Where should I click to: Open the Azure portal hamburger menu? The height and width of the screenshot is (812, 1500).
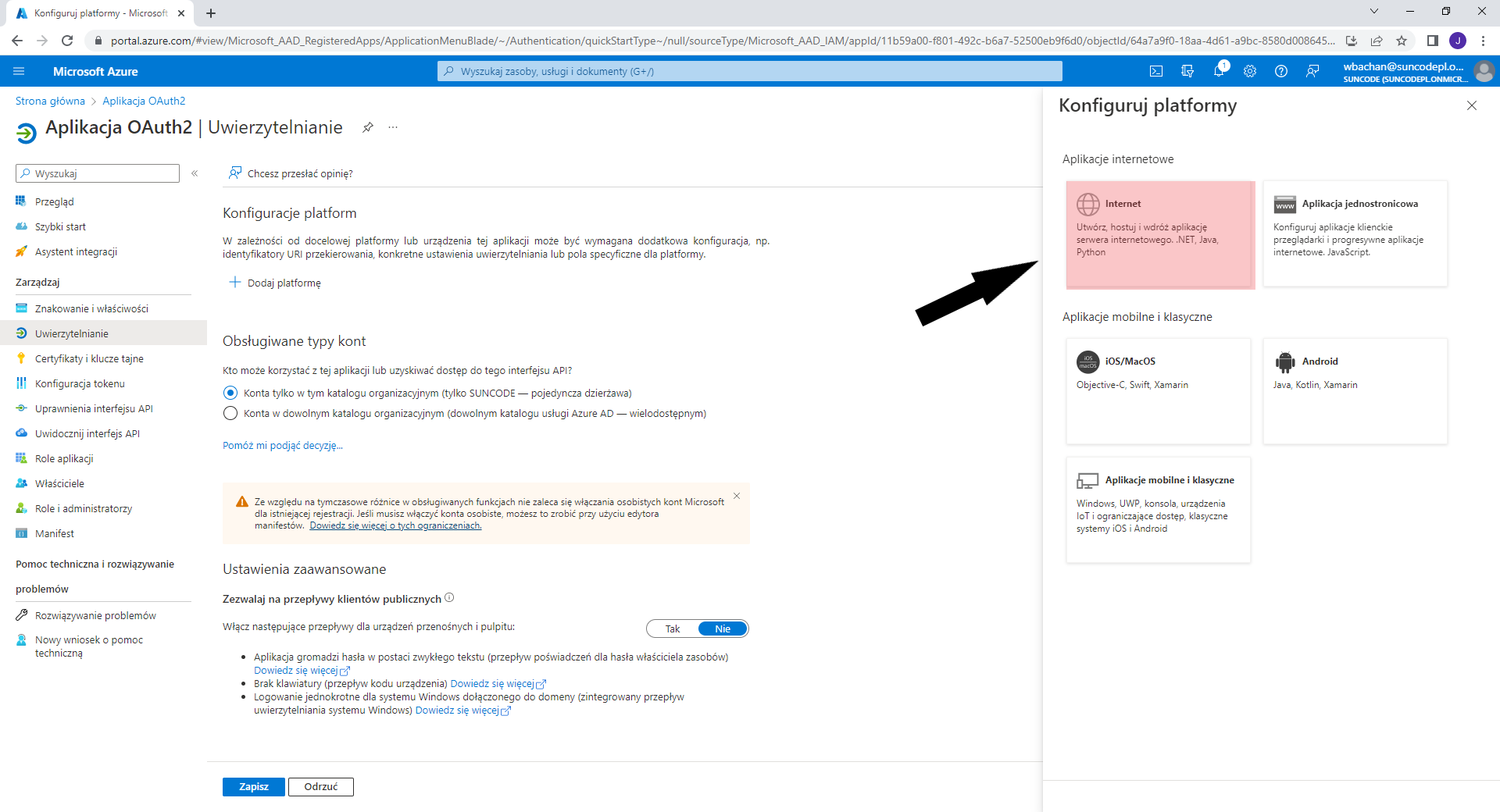coord(19,71)
